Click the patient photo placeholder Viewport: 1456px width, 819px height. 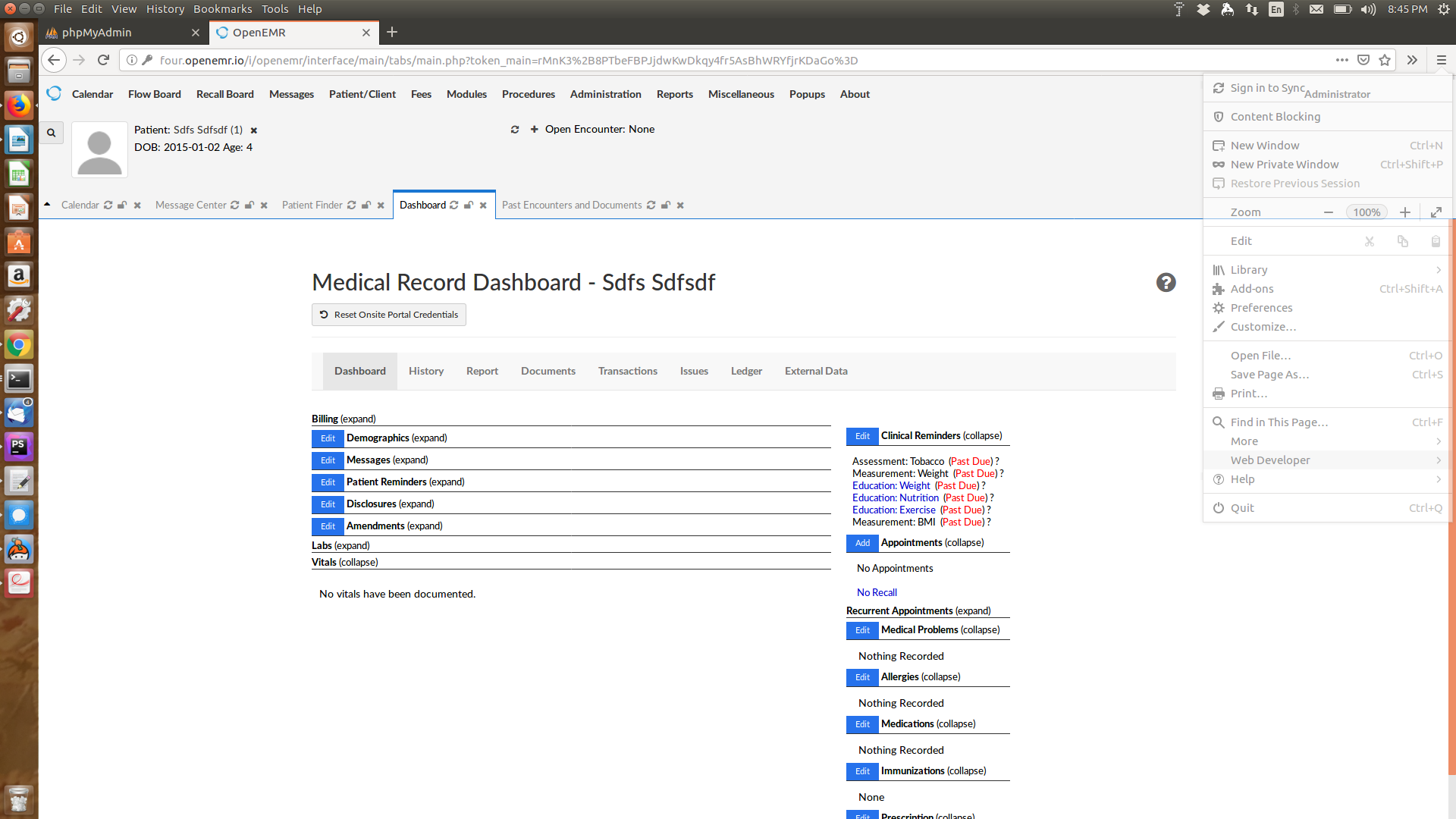pyautogui.click(x=99, y=150)
